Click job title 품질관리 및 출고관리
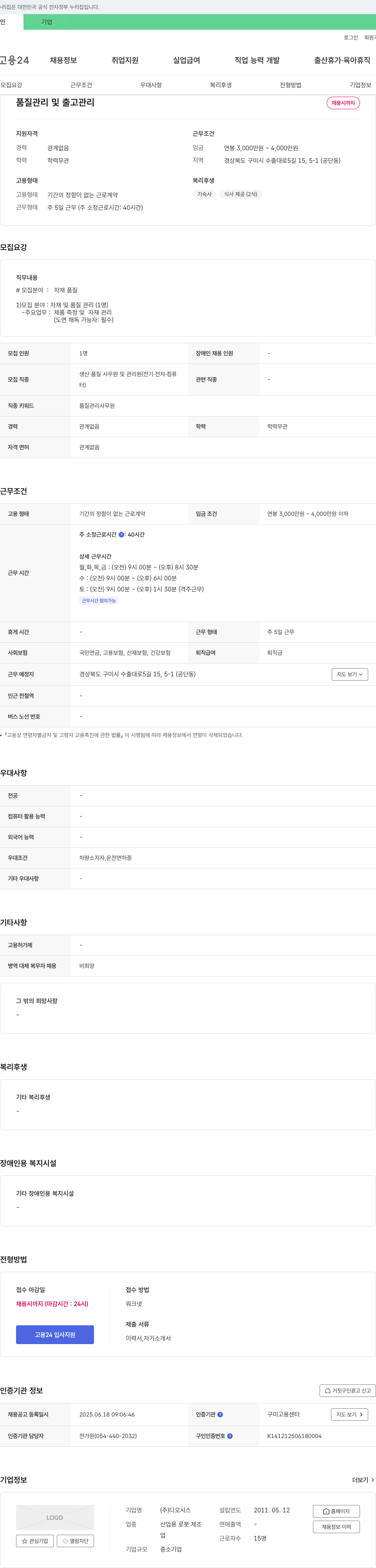Image resolution: width=376 pixels, height=1568 pixels. pyautogui.click(x=56, y=102)
